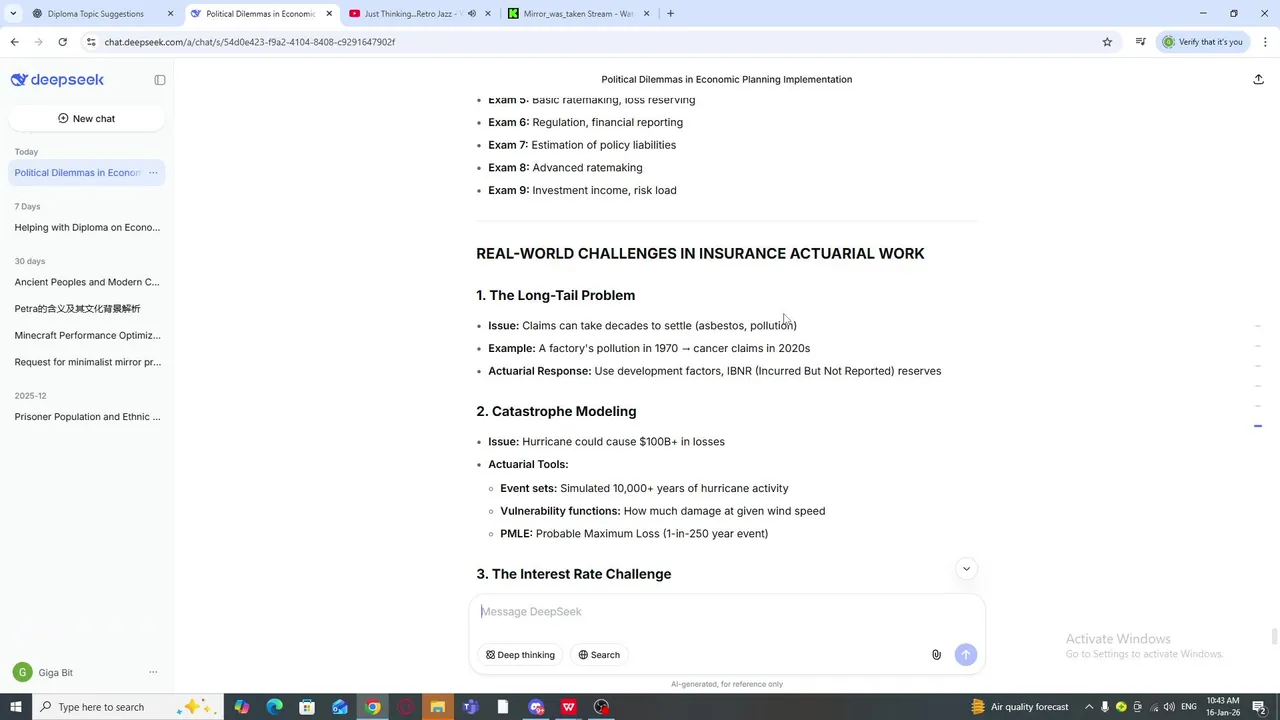The image size is (1280, 720).
Task: Open File Explorer from the taskbar
Action: [x=437, y=707]
